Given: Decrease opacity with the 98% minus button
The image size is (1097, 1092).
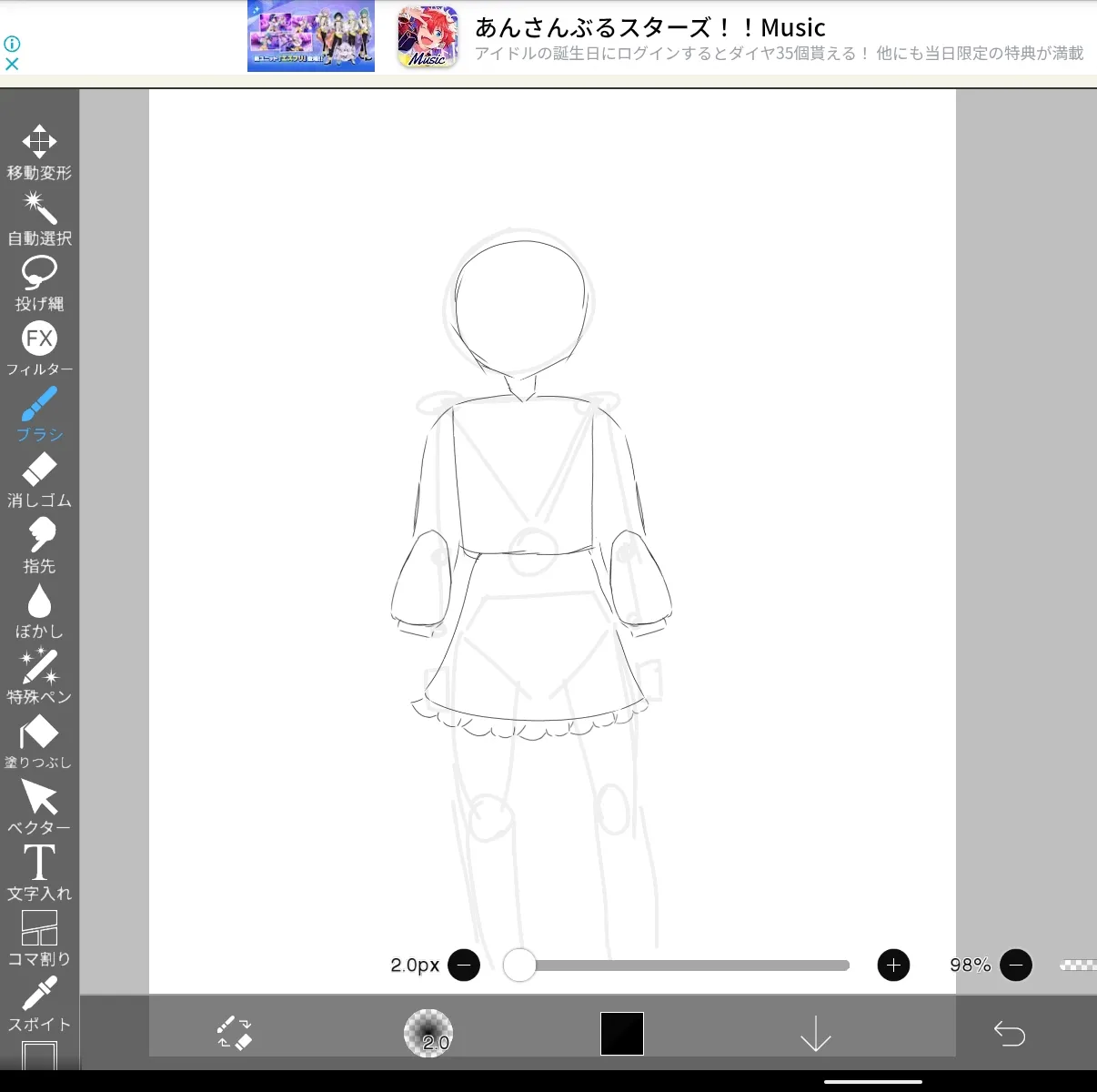Looking at the screenshot, I should coord(1016,965).
